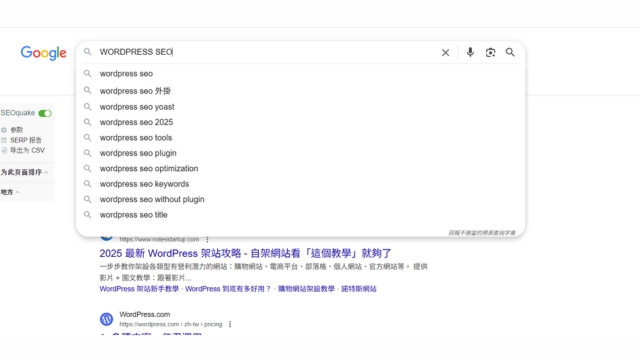Expand the 为此页面排序 section
640x360 pixels.
tap(24, 172)
